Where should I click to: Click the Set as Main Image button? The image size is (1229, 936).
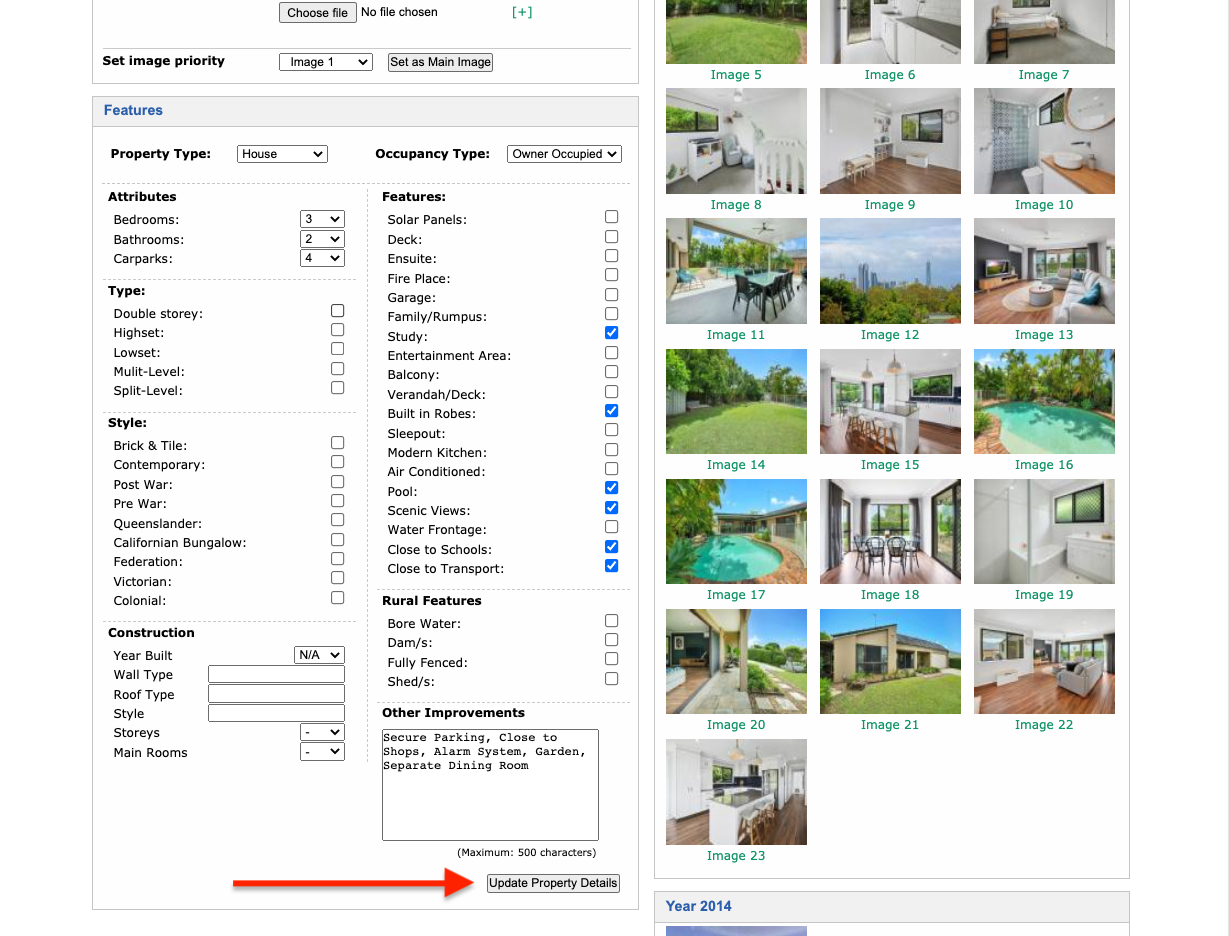[x=439, y=61]
